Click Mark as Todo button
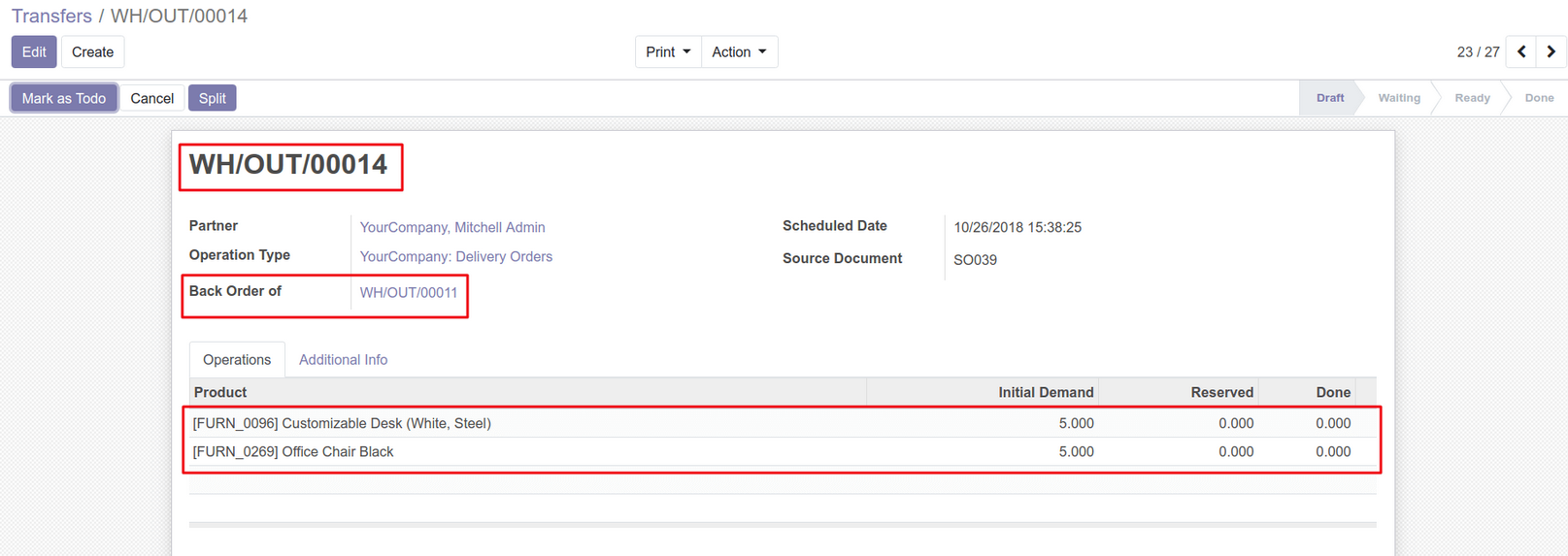Image resolution: width=1568 pixels, height=556 pixels. [64, 98]
